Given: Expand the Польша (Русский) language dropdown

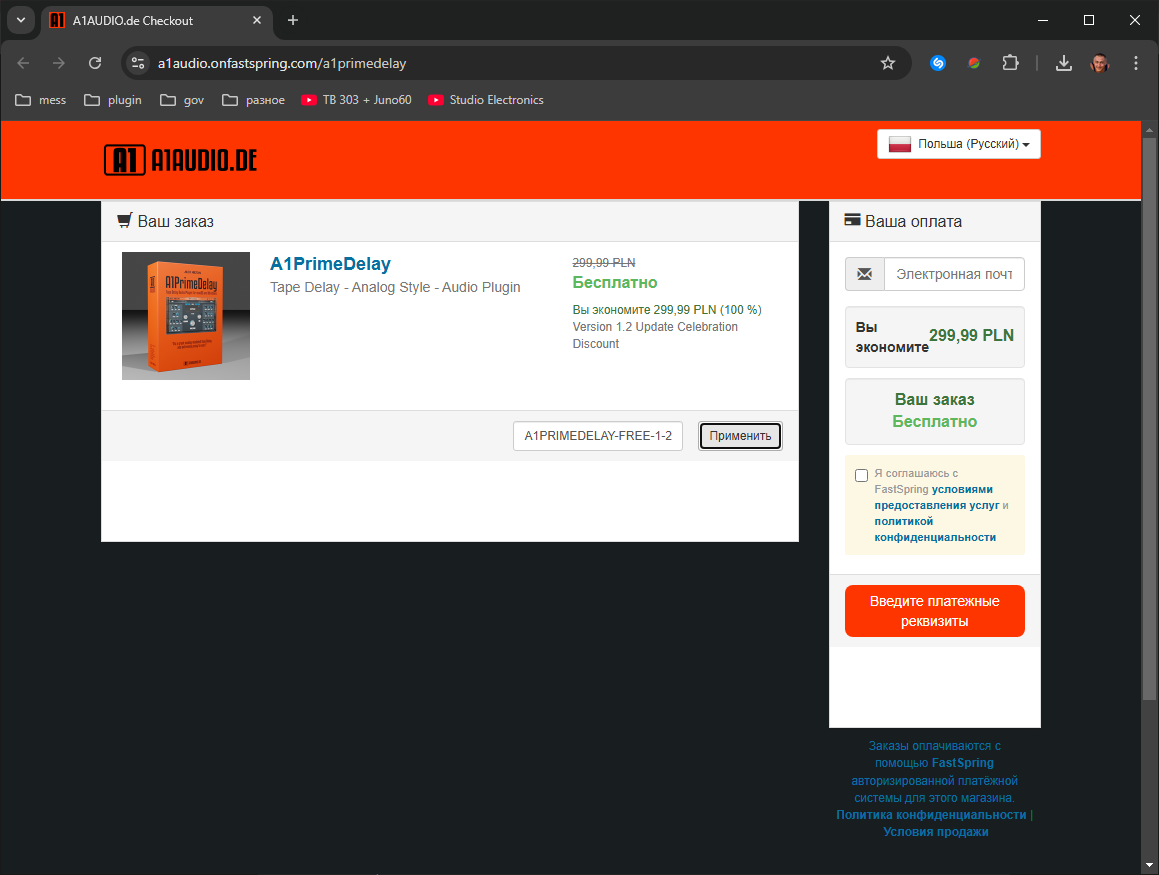Looking at the screenshot, I should coord(959,144).
